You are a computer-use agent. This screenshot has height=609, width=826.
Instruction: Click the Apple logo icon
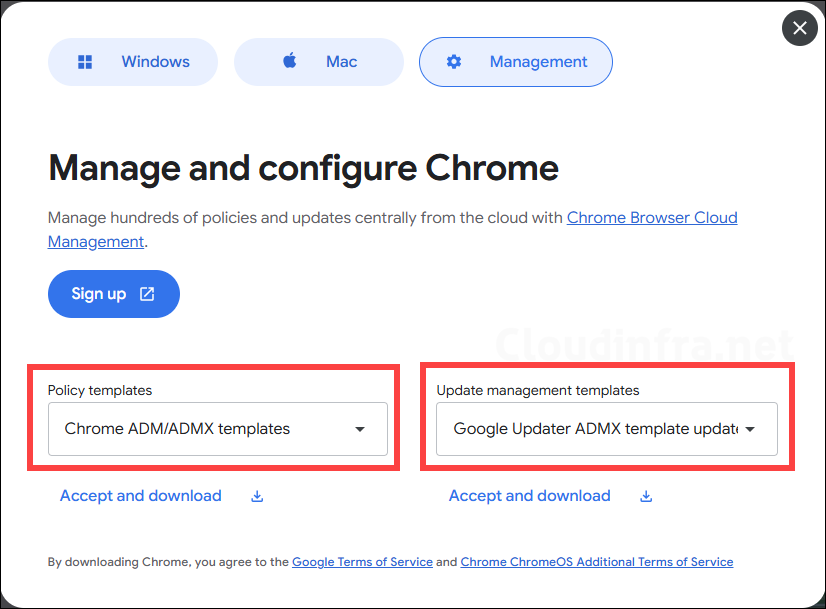point(290,61)
